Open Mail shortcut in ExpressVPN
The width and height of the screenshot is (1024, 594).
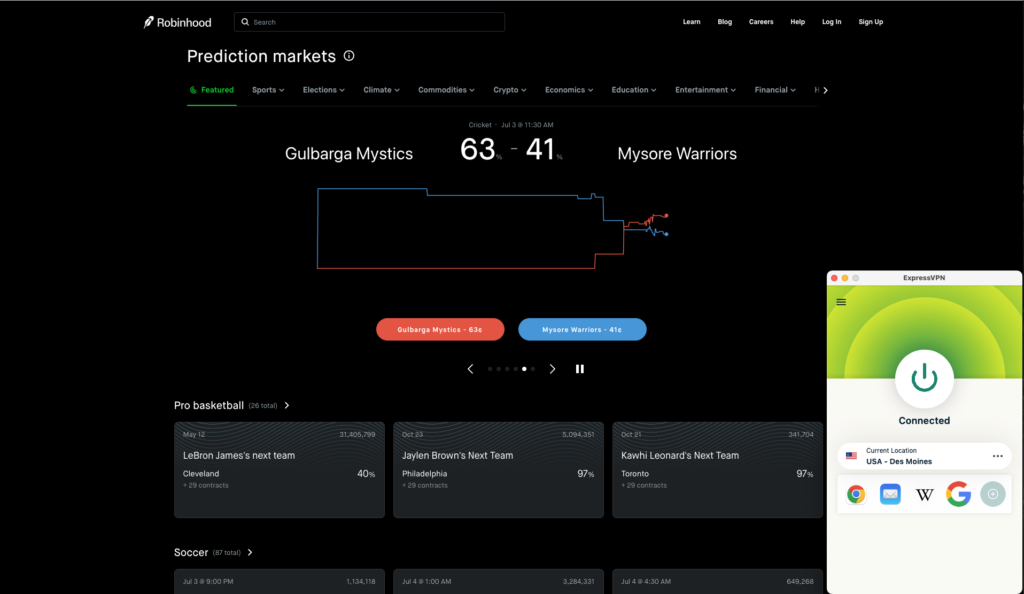(x=890, y=494)
